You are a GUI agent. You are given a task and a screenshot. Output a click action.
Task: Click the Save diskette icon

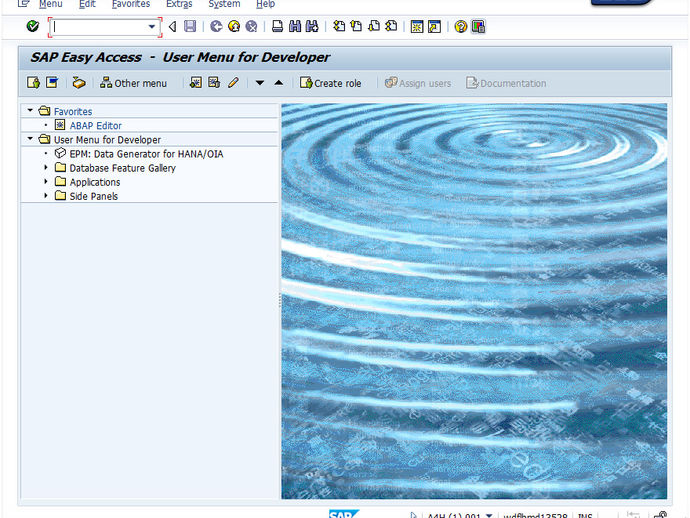click(x=190, y=26)
